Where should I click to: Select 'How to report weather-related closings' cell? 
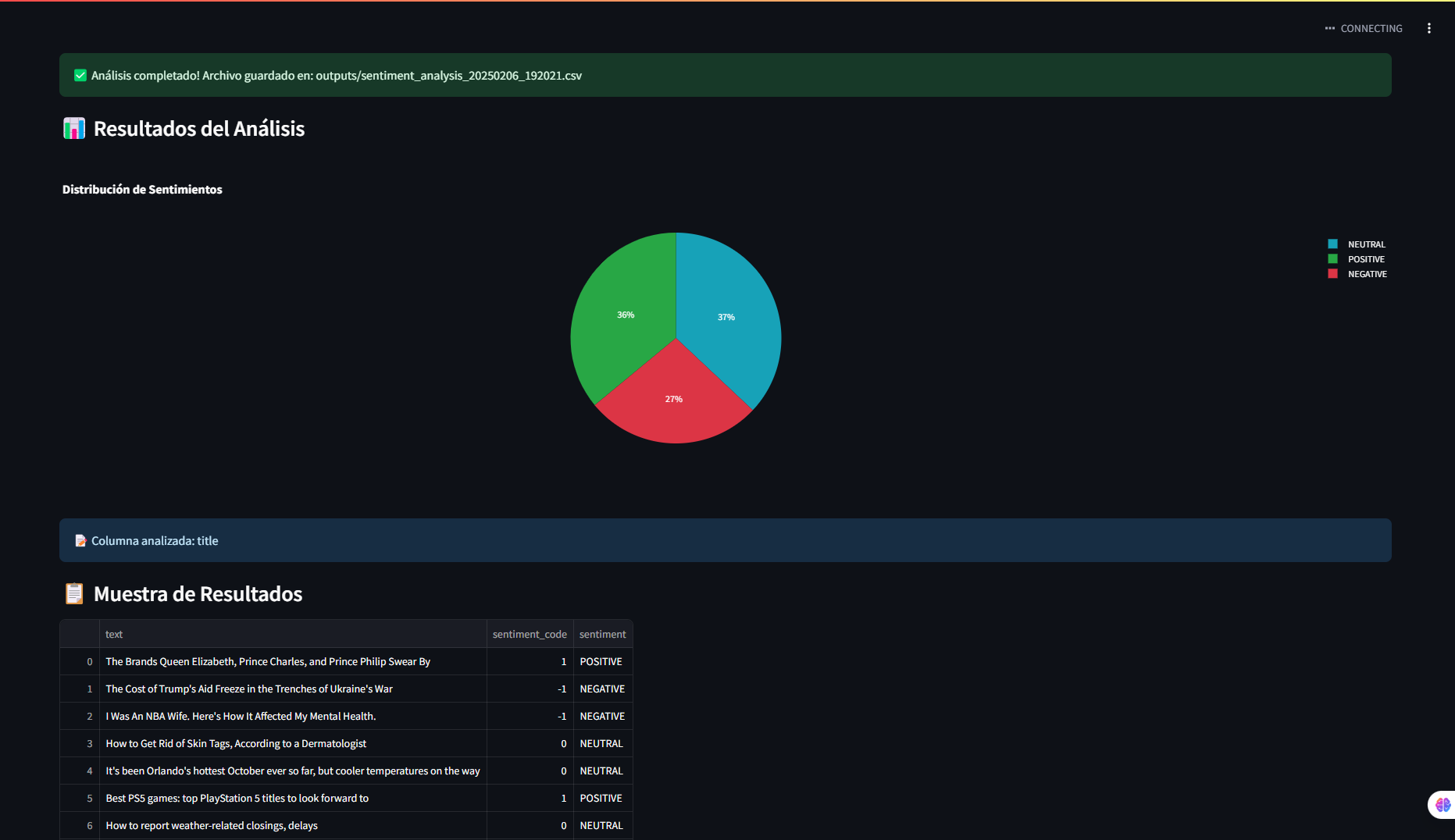pos(293,825)
